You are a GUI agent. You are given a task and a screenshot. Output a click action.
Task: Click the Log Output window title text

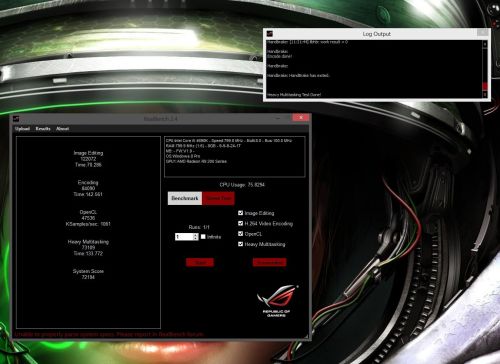(376, 34)
